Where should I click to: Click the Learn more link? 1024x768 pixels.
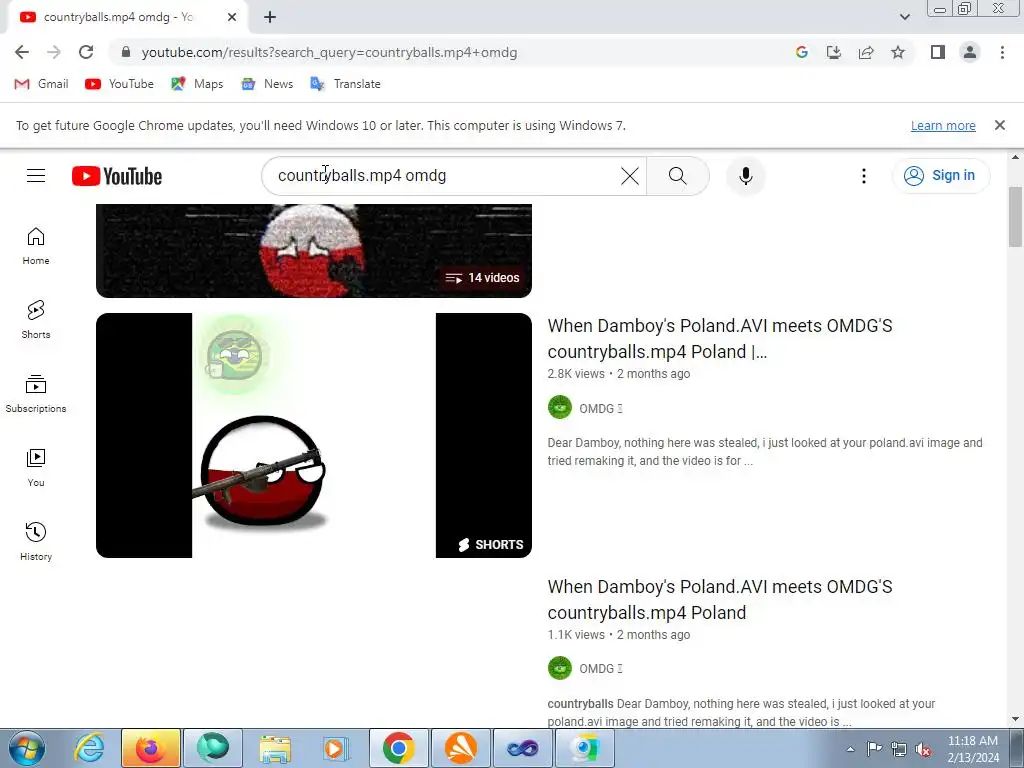[x=943, y=125]
